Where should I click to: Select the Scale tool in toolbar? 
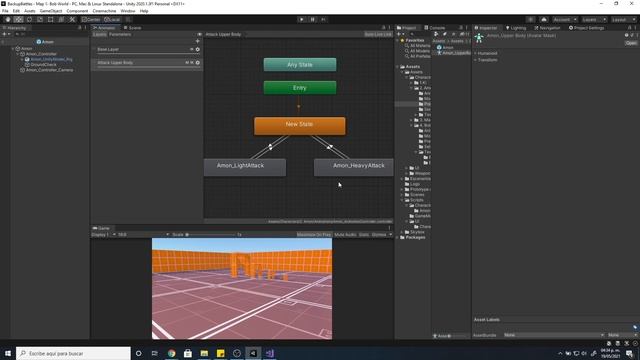coord(40,20)
